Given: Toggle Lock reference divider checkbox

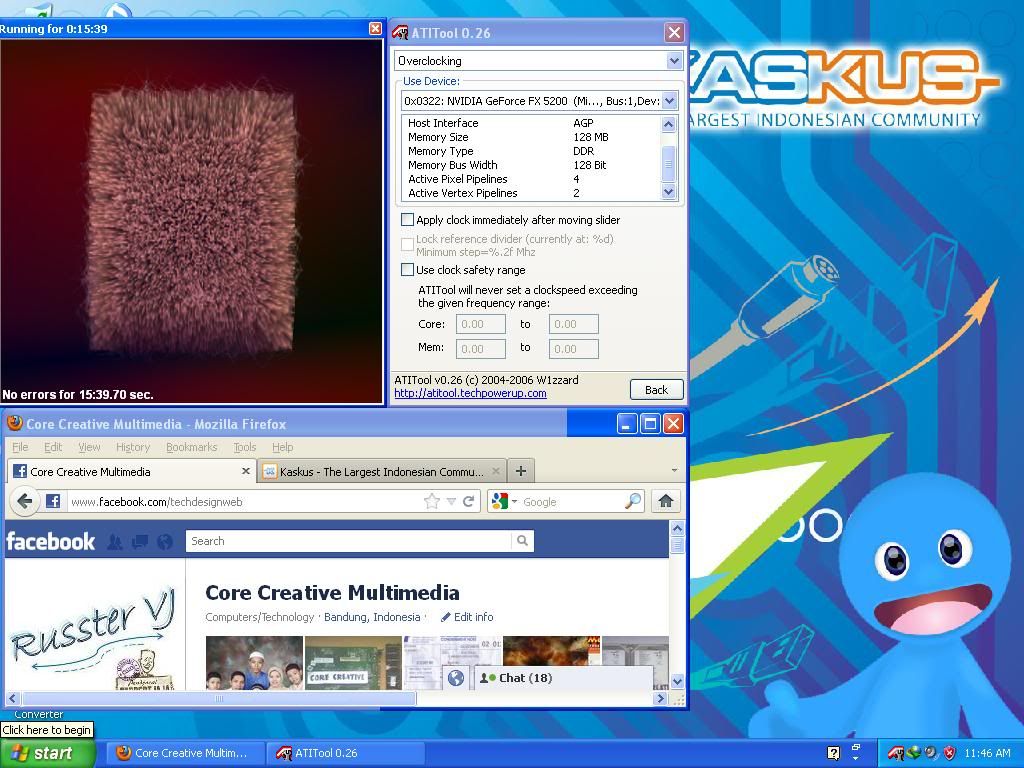Looking at the screenshot, I should (407, 245).
